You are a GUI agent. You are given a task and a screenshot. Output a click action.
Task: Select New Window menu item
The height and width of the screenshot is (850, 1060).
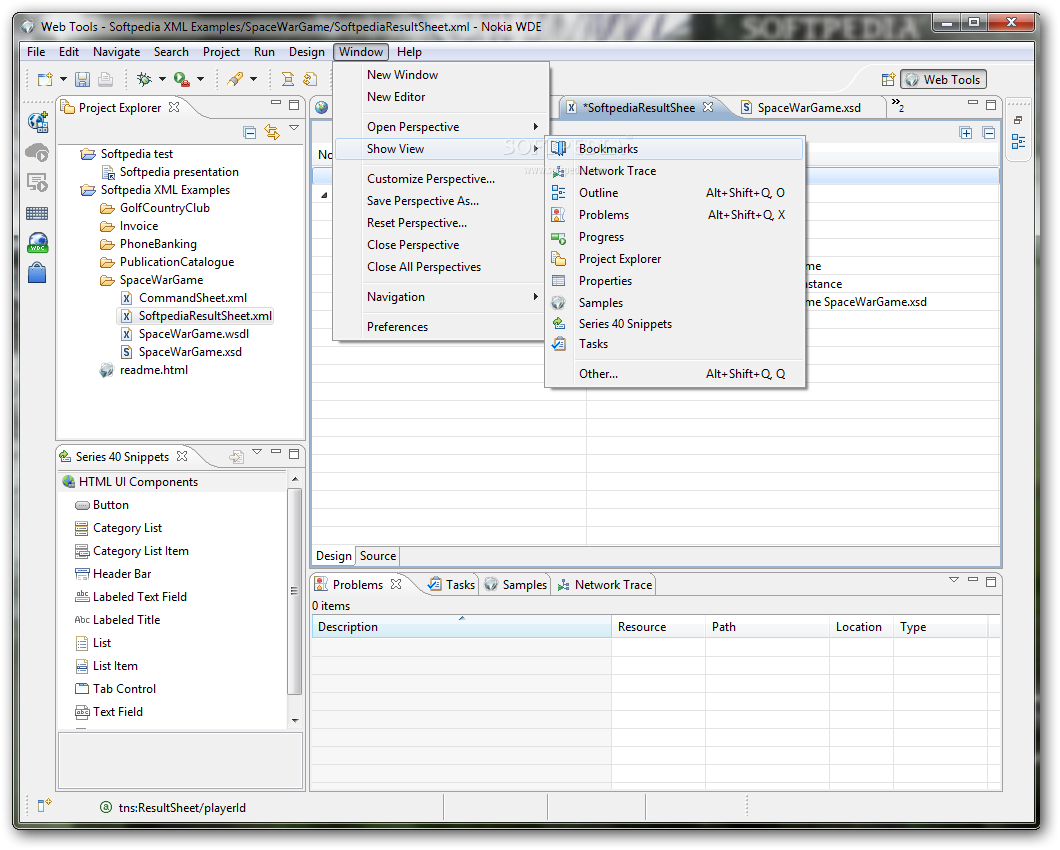[441, 75]
